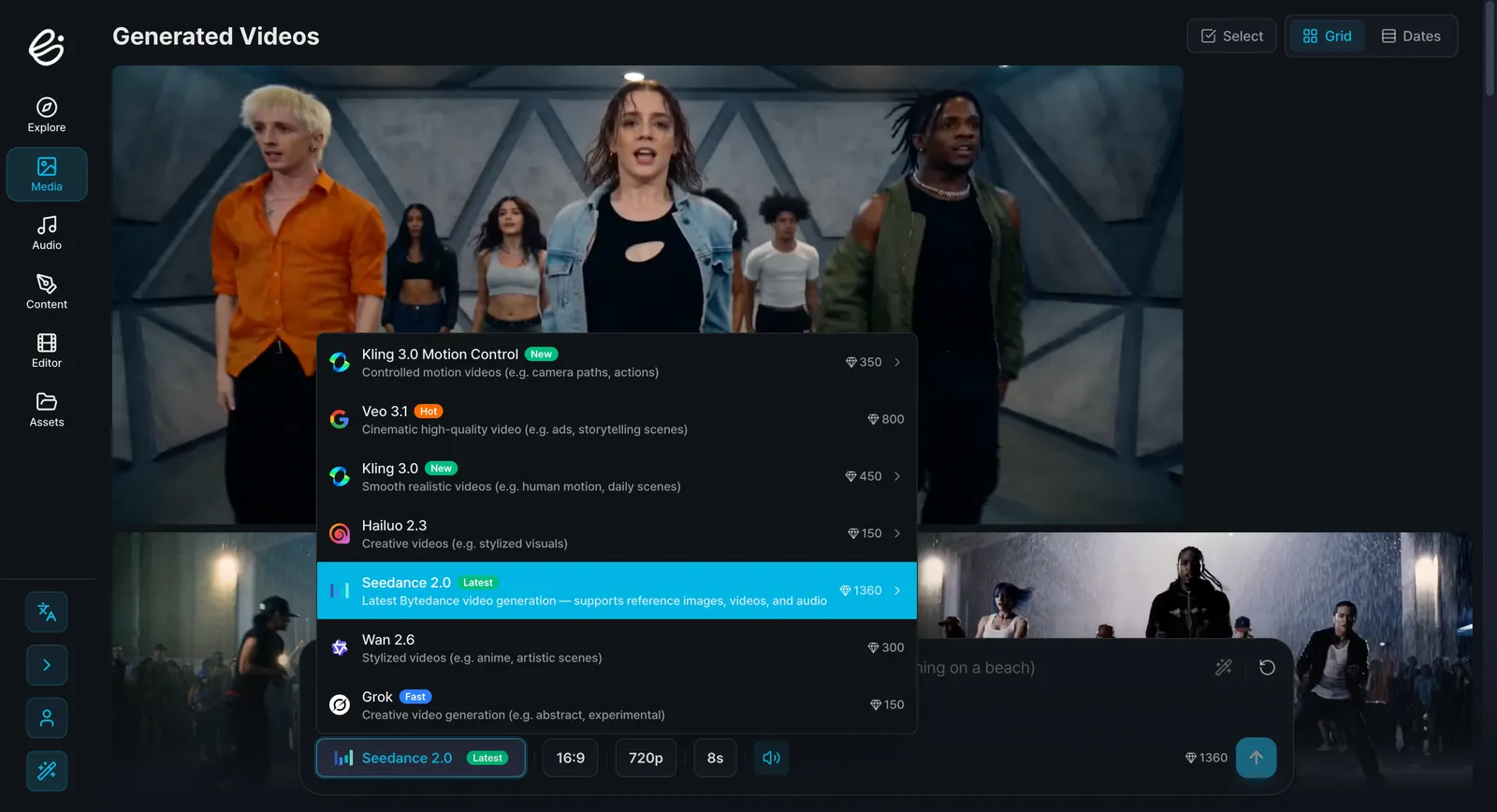
Task: Click the Generated Videos heading
Action: [216, 36]
